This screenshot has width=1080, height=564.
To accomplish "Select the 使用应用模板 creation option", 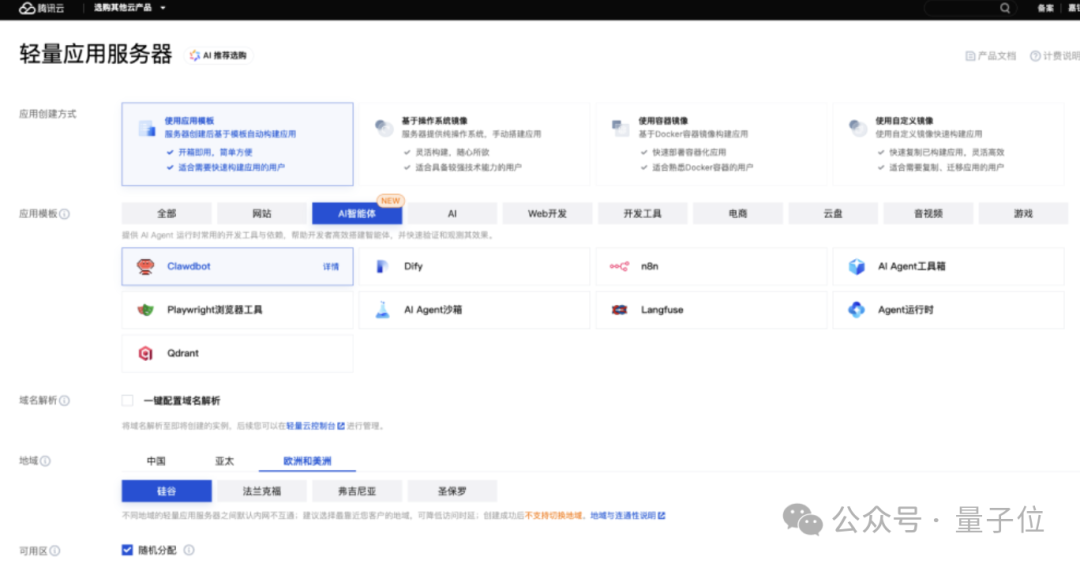I will (x=238, y=144).
